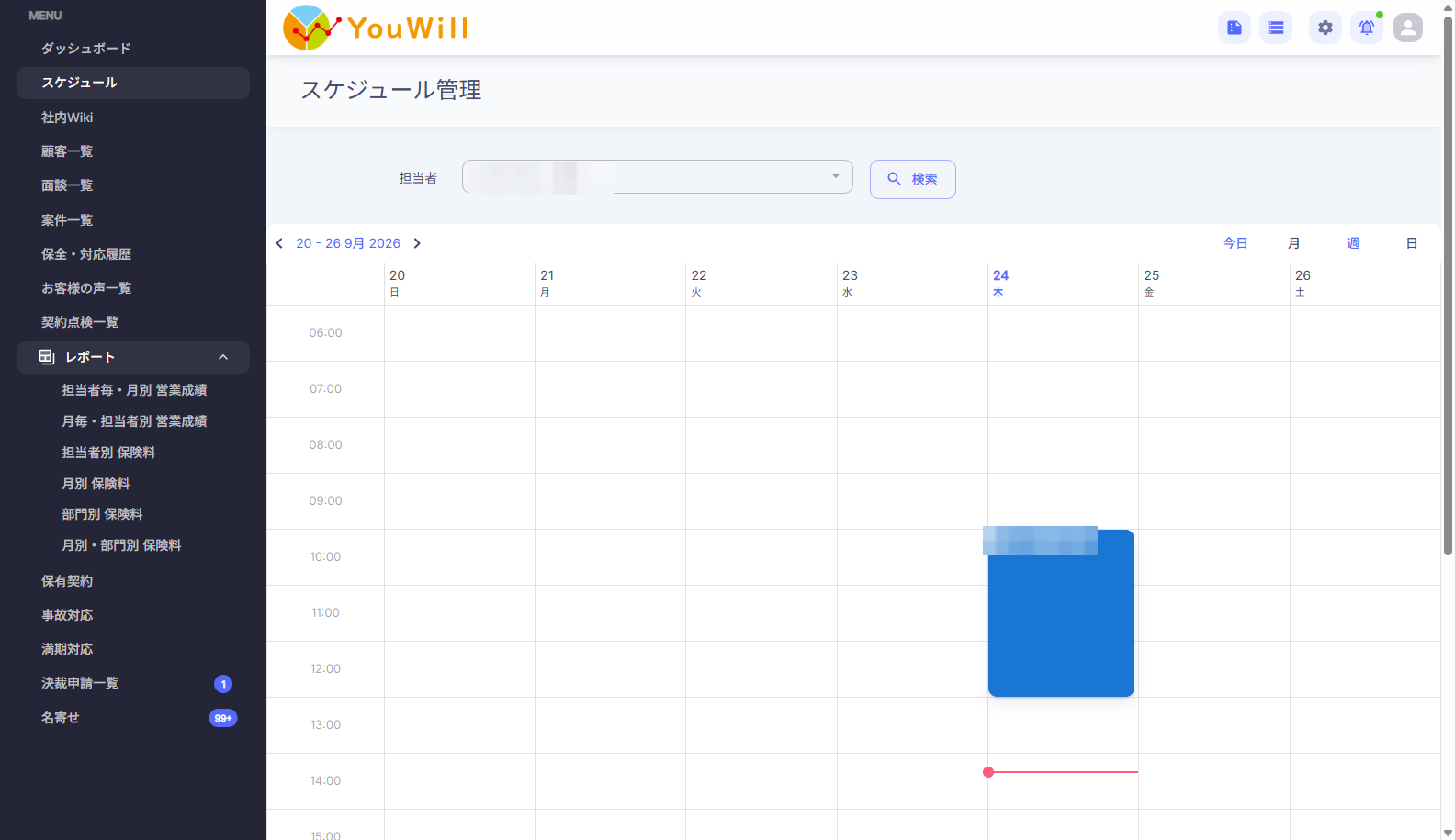Click the レポート table icon in the sidebar
Image resolution: width=1455 pixels, height=840 pixels.
47,357
